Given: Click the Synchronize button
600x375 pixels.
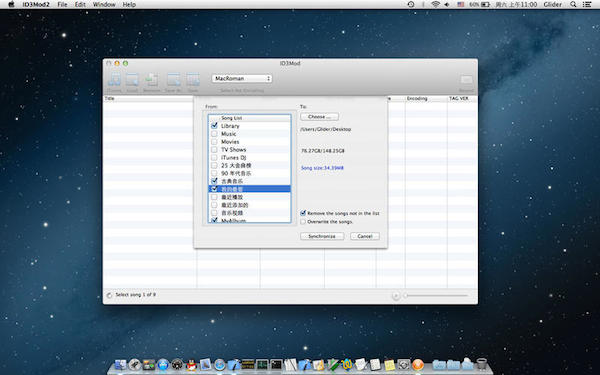Looking at the screenshot, I should tap(322, 236).
